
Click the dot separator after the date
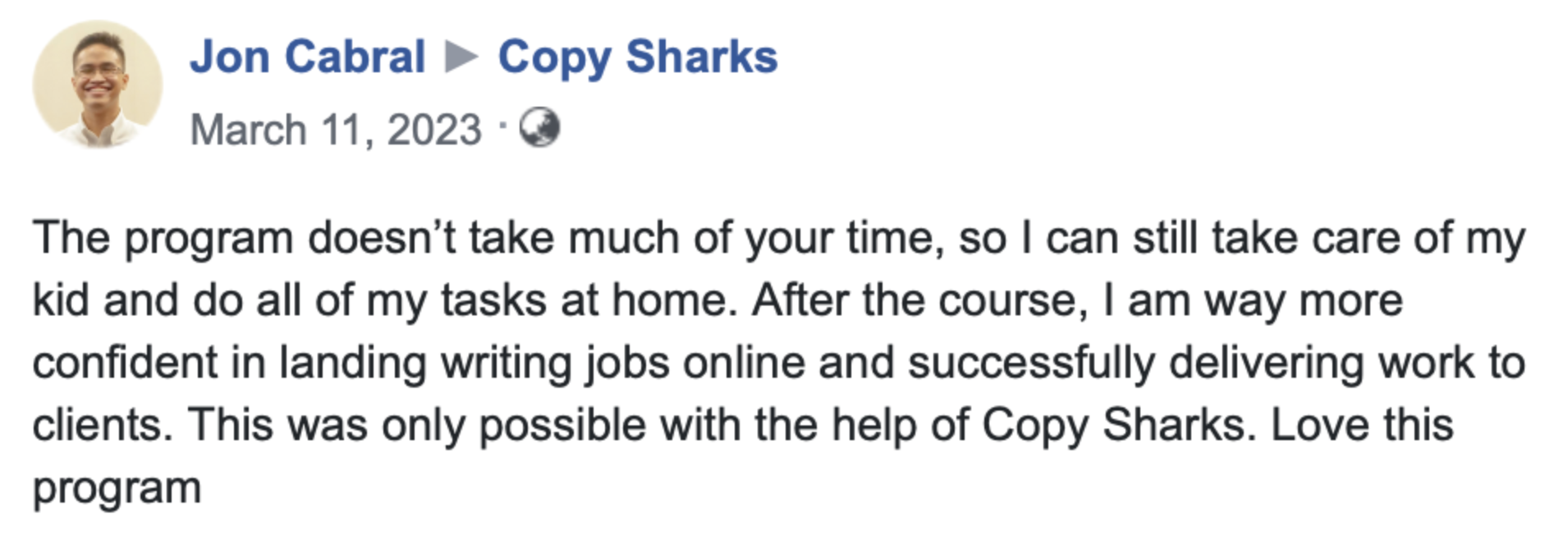coord(501,126)
